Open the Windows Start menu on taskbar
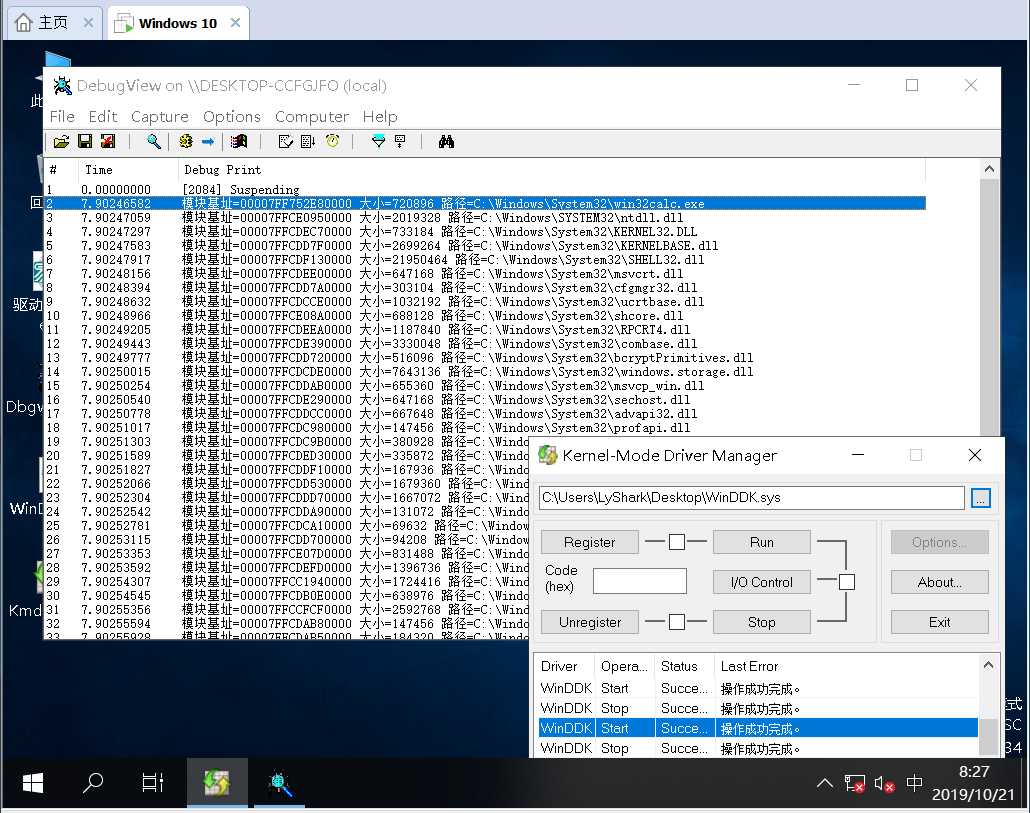The height and width of the screenshot is (813, 1030). pyautogui.click(x=32, y=783)
